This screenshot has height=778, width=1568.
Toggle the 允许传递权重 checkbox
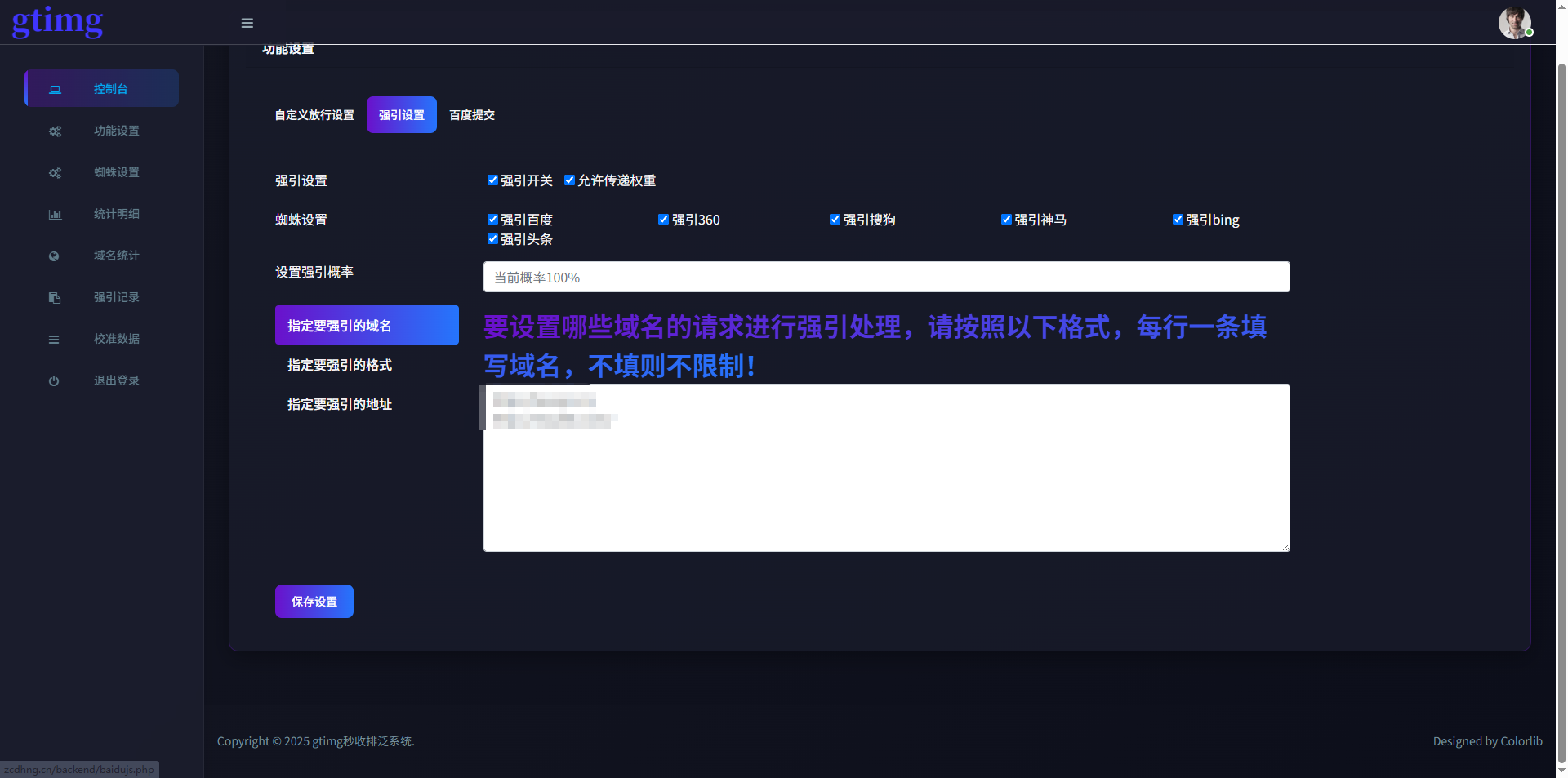pyautogui.click(x=570, y=180)
